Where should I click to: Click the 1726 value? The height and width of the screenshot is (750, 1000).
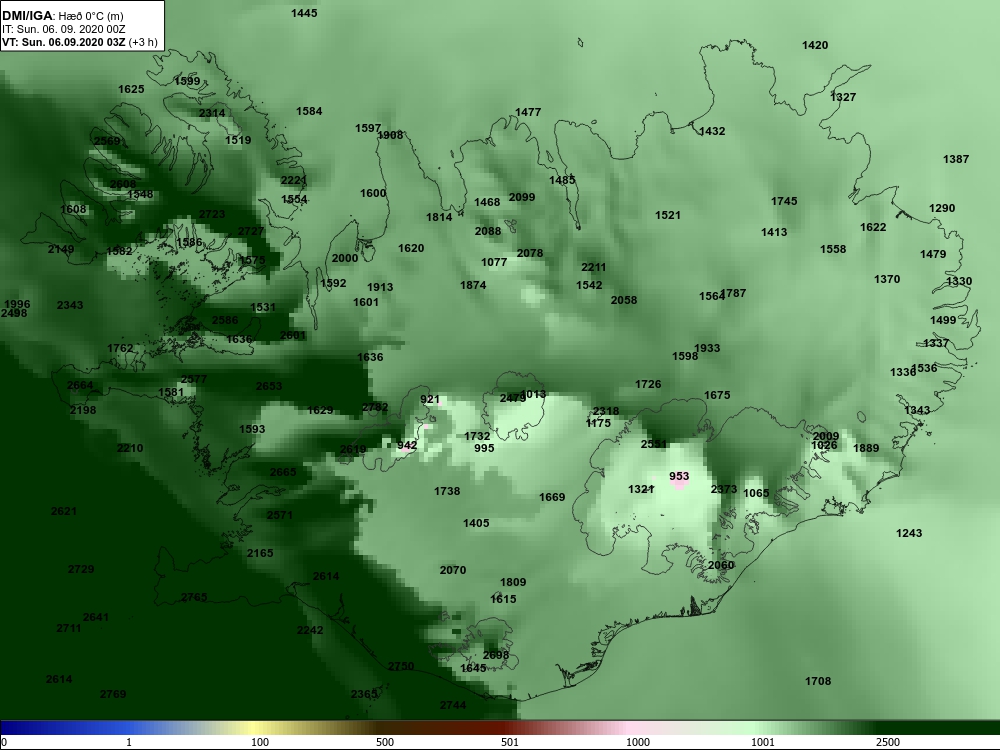(x=648, y=385)
